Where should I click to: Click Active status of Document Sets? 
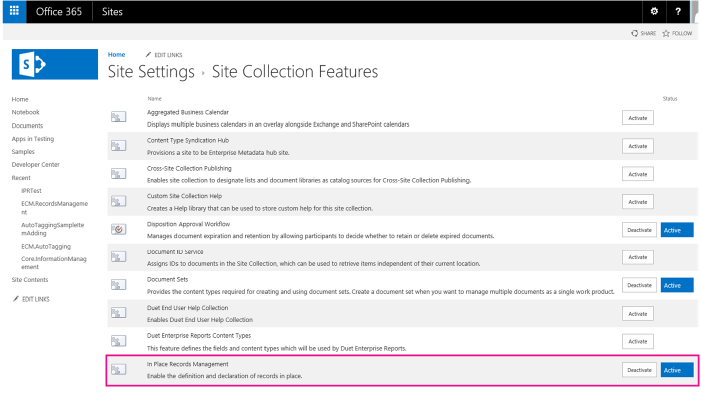tap(677, 285)
